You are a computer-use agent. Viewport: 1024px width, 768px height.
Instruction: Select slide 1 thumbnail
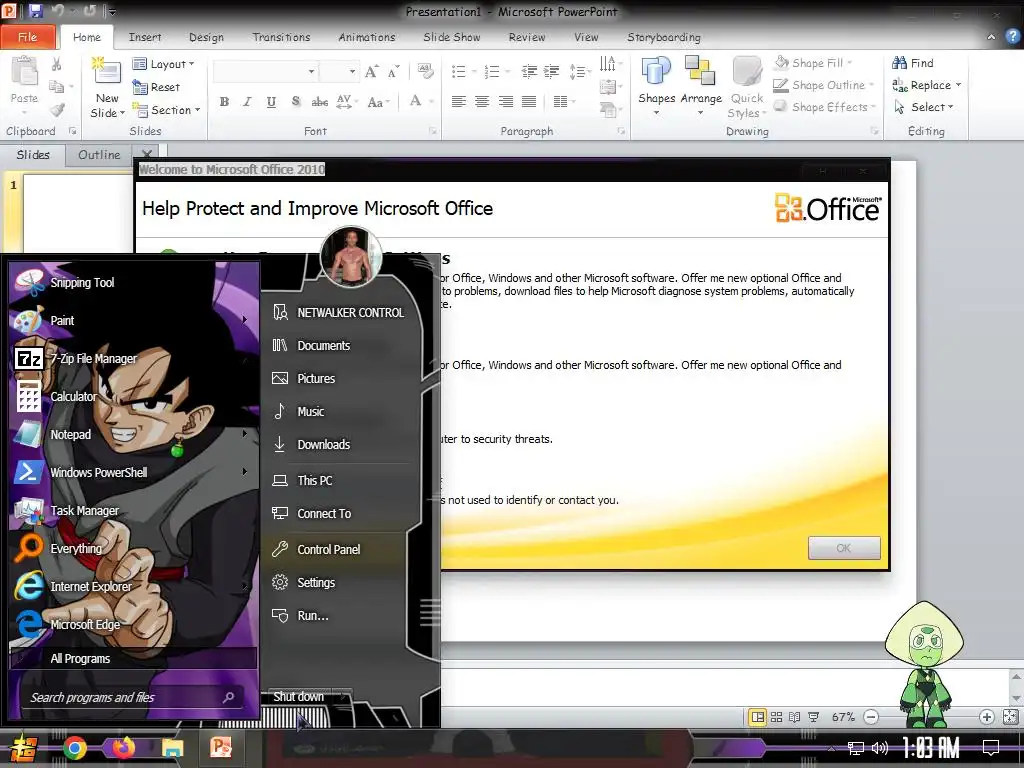[78, 212]
